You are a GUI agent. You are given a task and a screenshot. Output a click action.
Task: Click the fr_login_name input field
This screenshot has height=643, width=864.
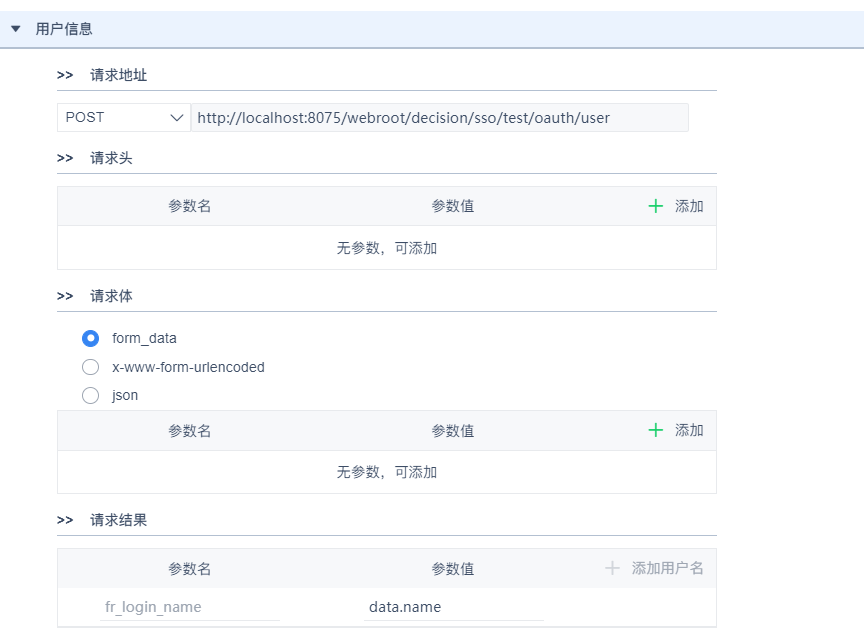coord(189,607)
